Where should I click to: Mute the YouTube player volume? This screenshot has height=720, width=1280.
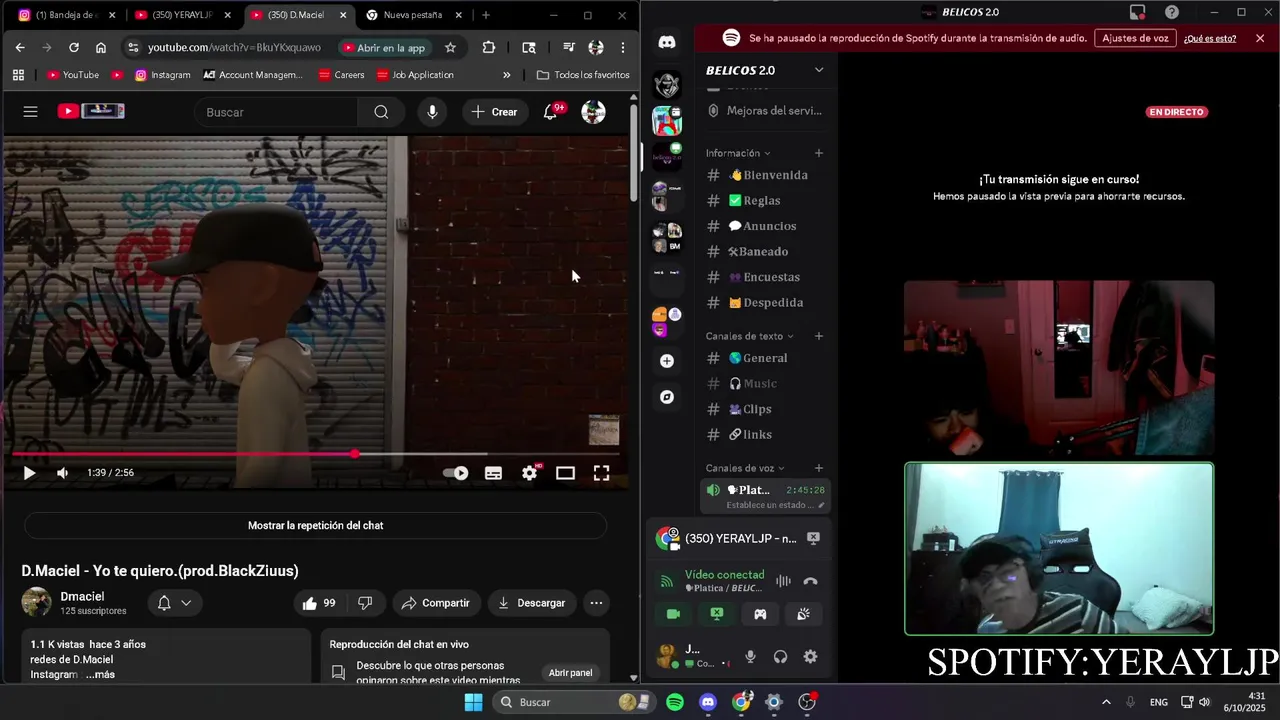[x=62, y=473]
